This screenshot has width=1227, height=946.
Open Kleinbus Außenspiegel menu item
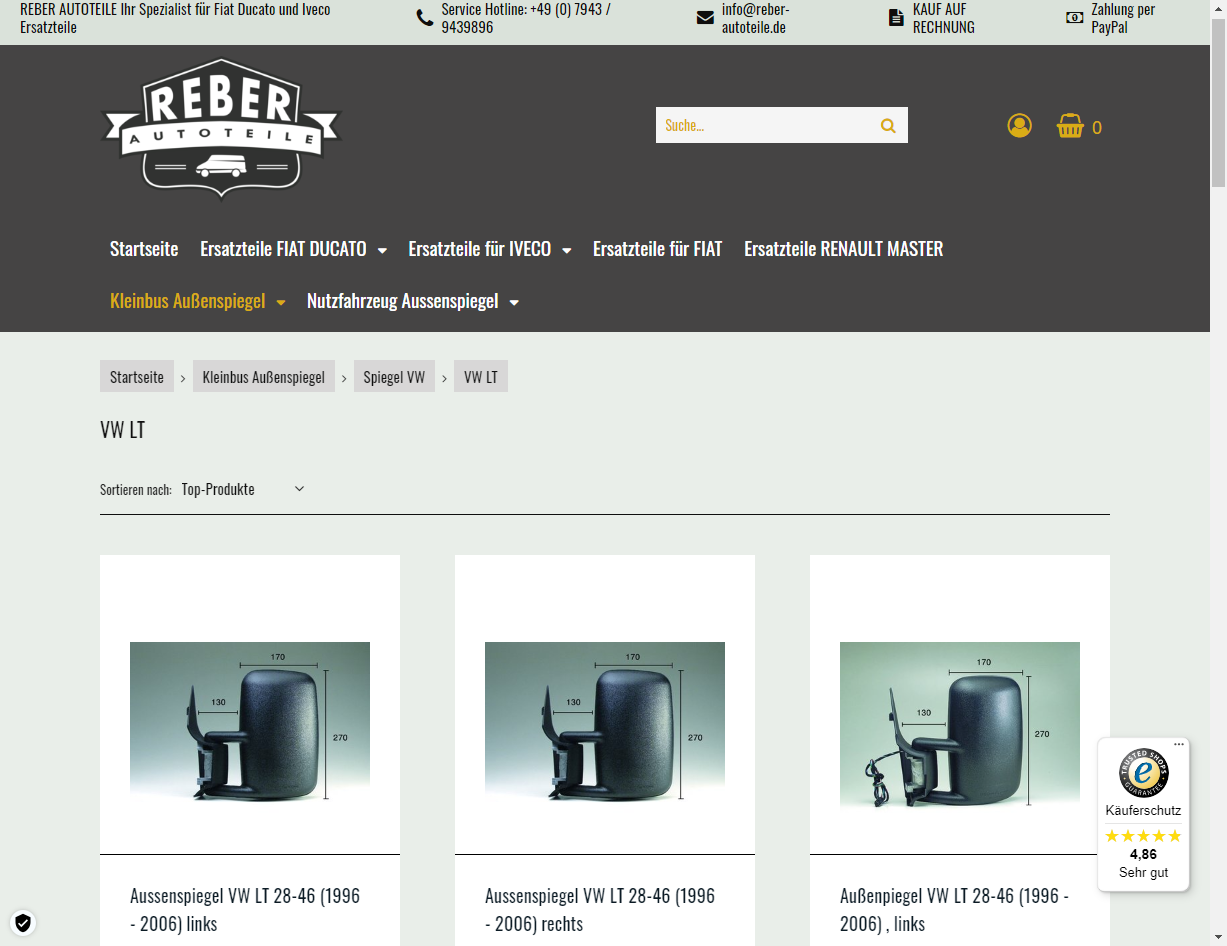point(187,301)
